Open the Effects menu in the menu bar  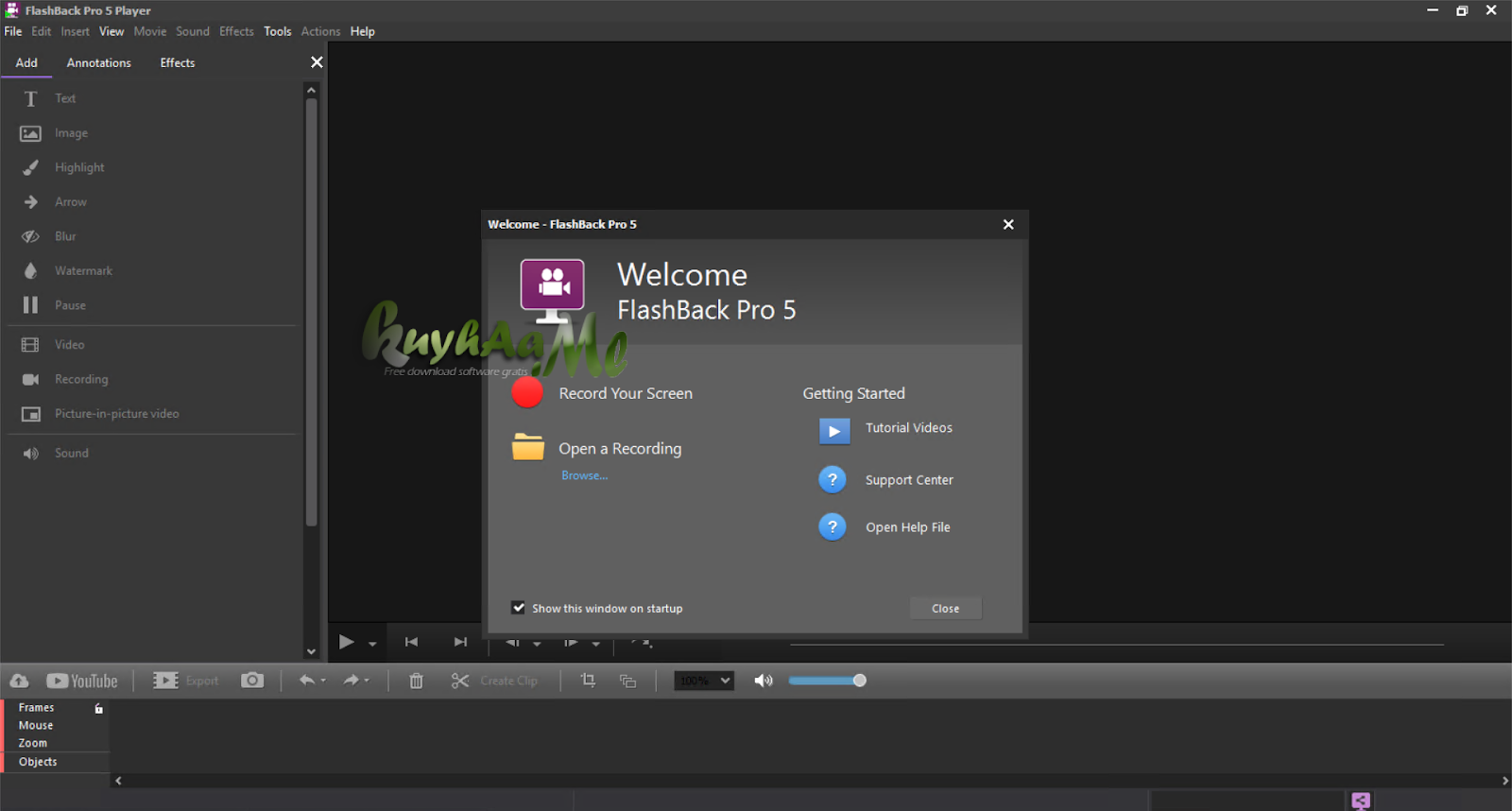coord(236,31)
